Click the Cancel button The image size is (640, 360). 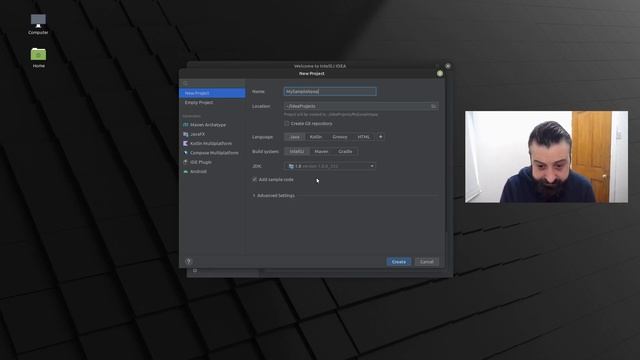[x=427, y=262]
